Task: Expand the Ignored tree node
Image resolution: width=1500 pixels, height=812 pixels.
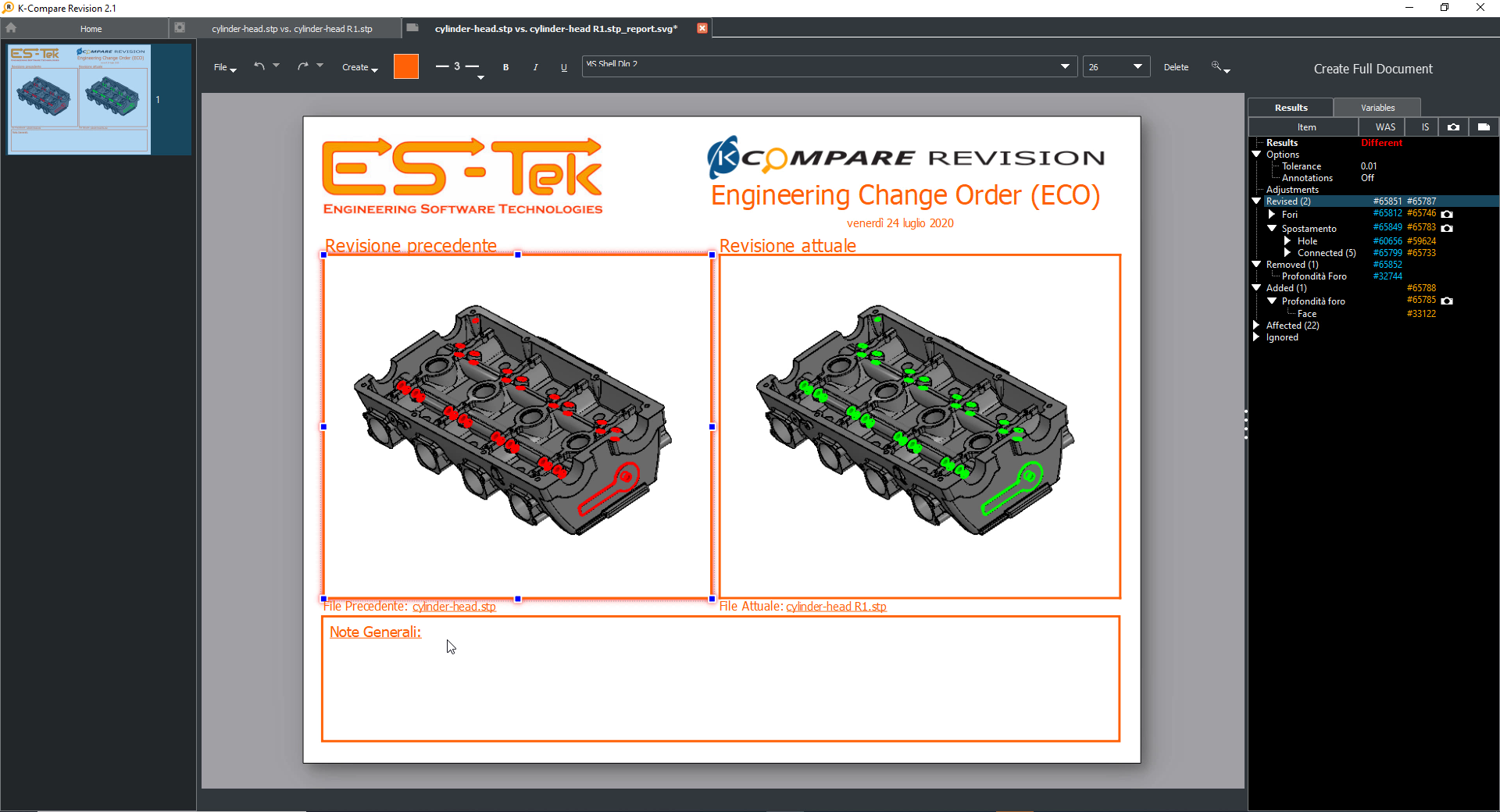Action: coord(1256,337)
